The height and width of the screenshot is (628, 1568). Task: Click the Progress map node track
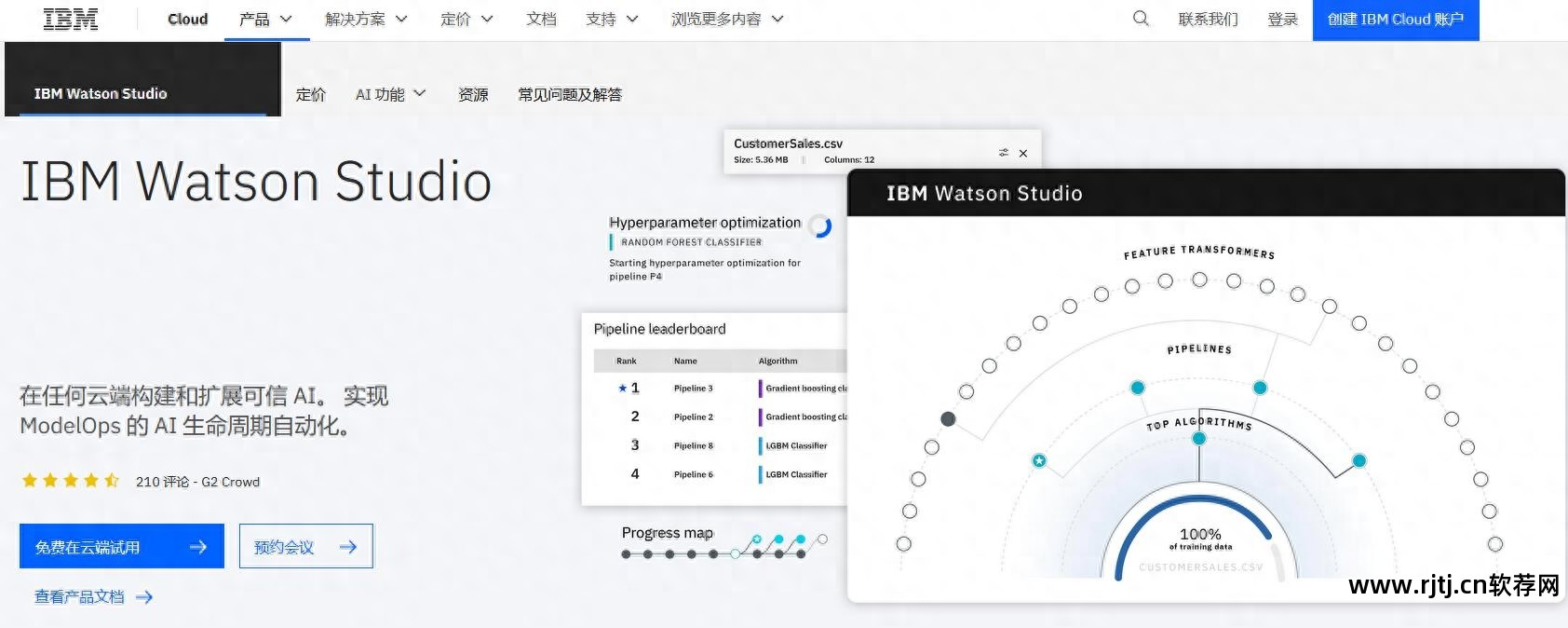pyautogui.click(x=723, y=547)
